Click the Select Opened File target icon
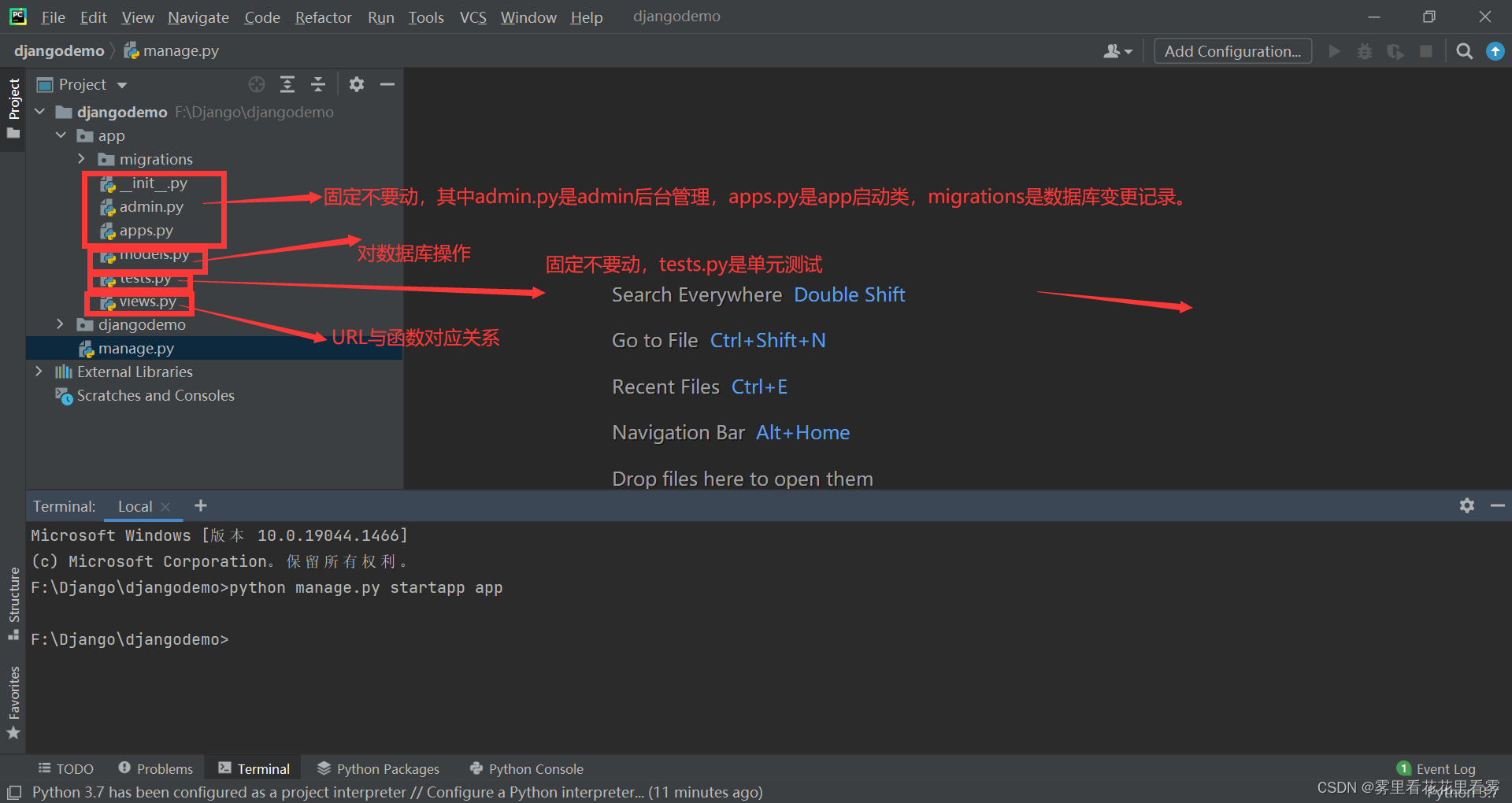This screenshot has width=1512, height=803. [x=257, y=84]
